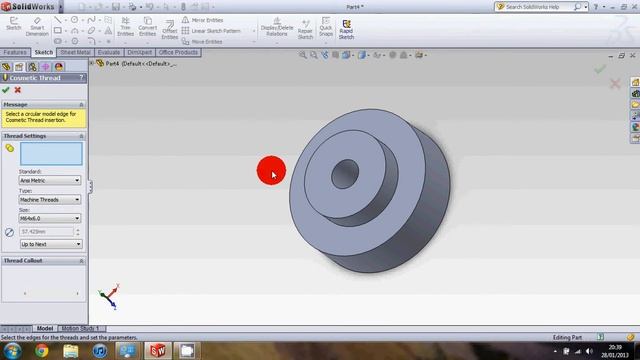The height and width of the screenshot is (360, 640).
Task: Open Windows Start button
Action: pyautogui.click(x=12, y=351)
